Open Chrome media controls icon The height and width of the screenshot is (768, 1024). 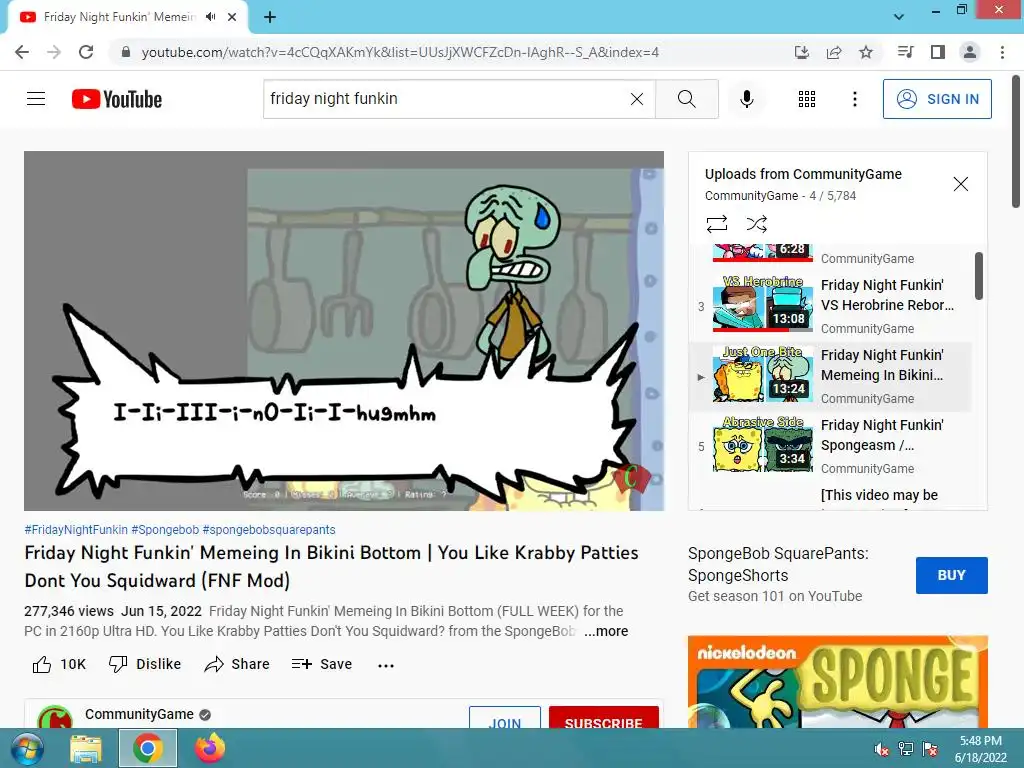pos(905,52)
